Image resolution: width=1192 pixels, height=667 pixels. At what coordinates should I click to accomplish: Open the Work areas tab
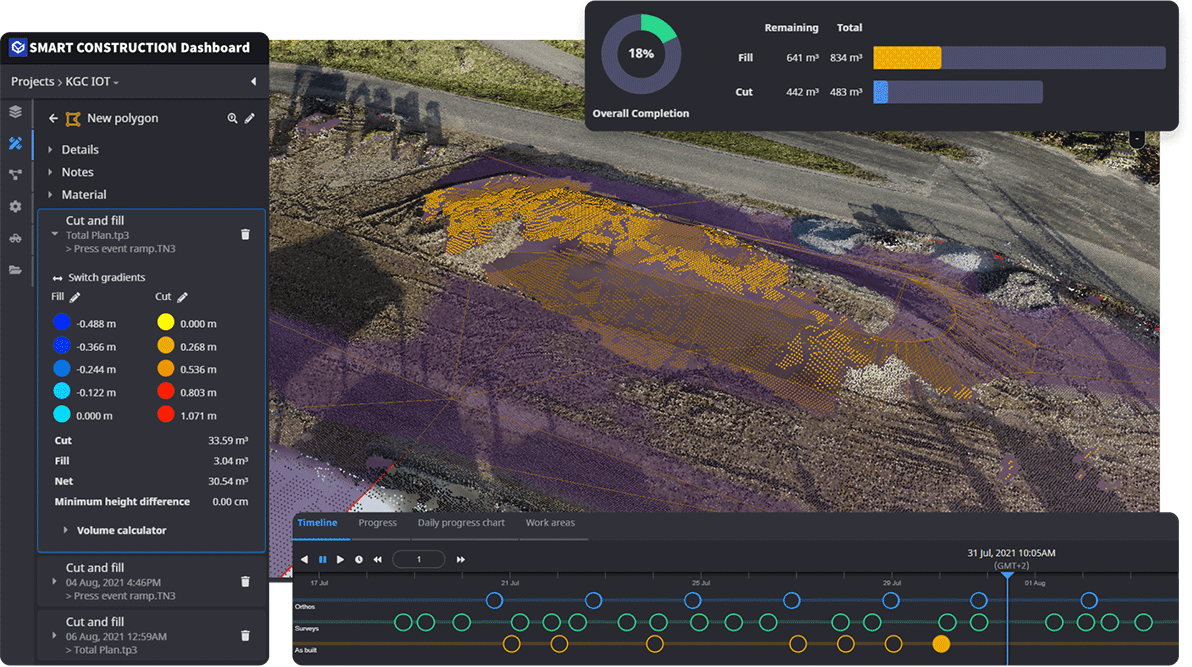pos(550,523)
